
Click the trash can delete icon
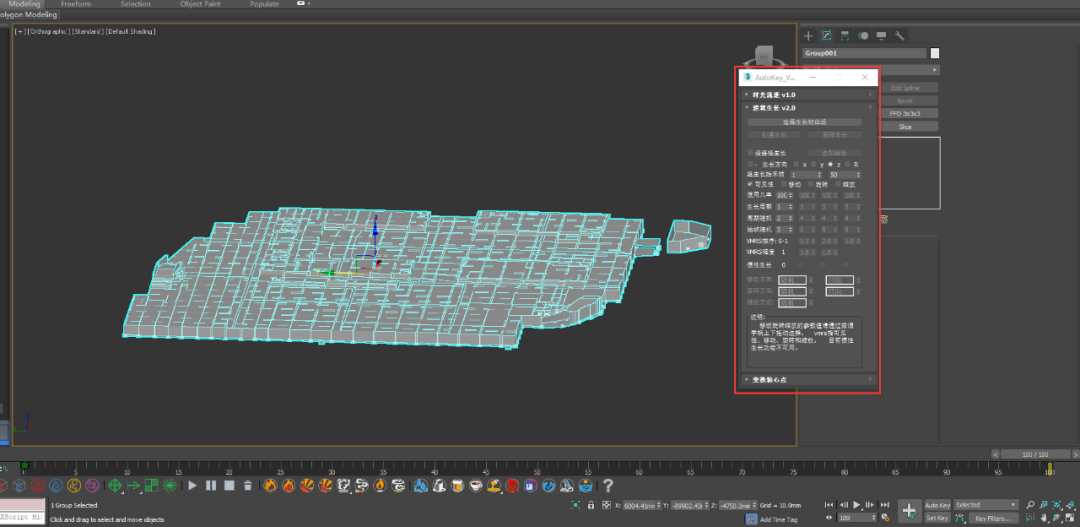[x=248, y=486]
